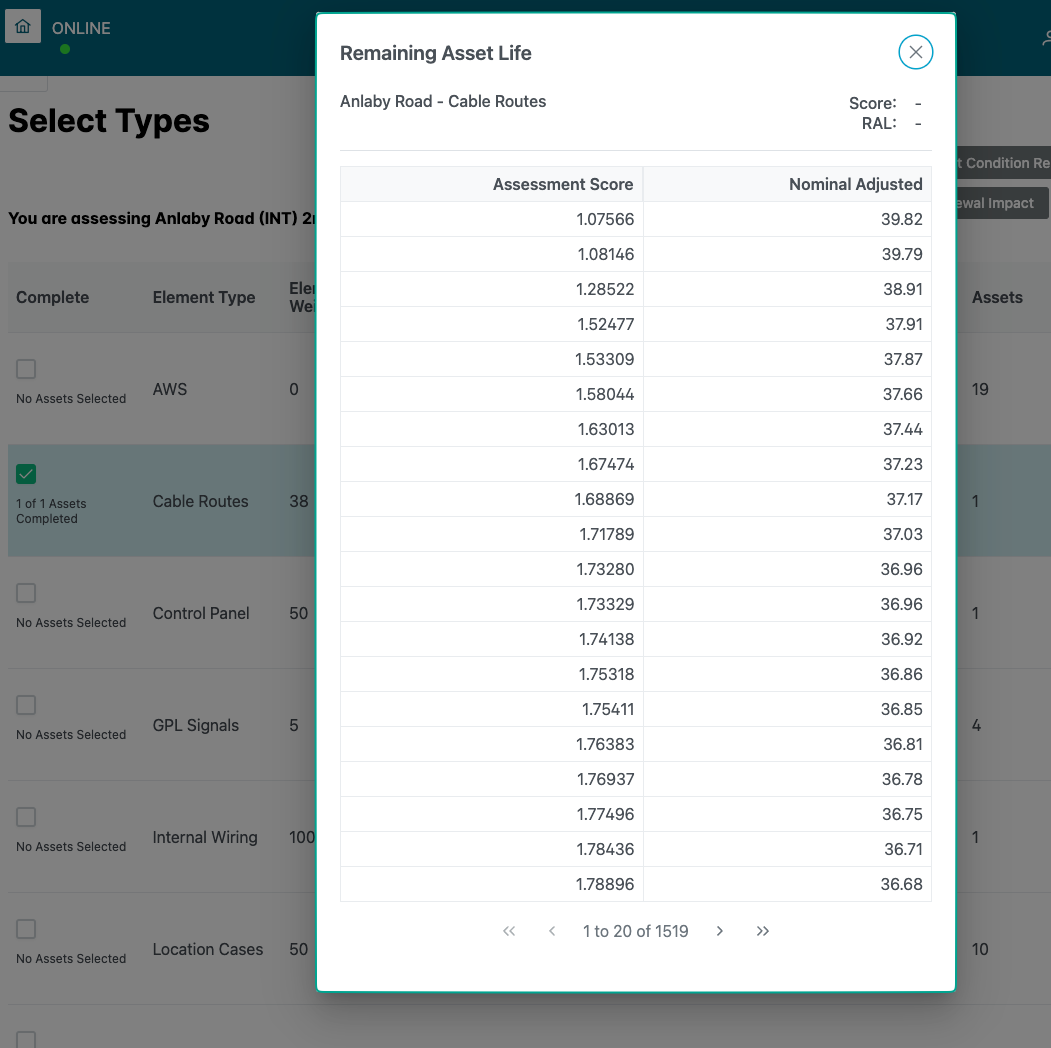Click the home icon in header
The width and height of the screenshot is (1051, 1048).
(x=23, y=27)
